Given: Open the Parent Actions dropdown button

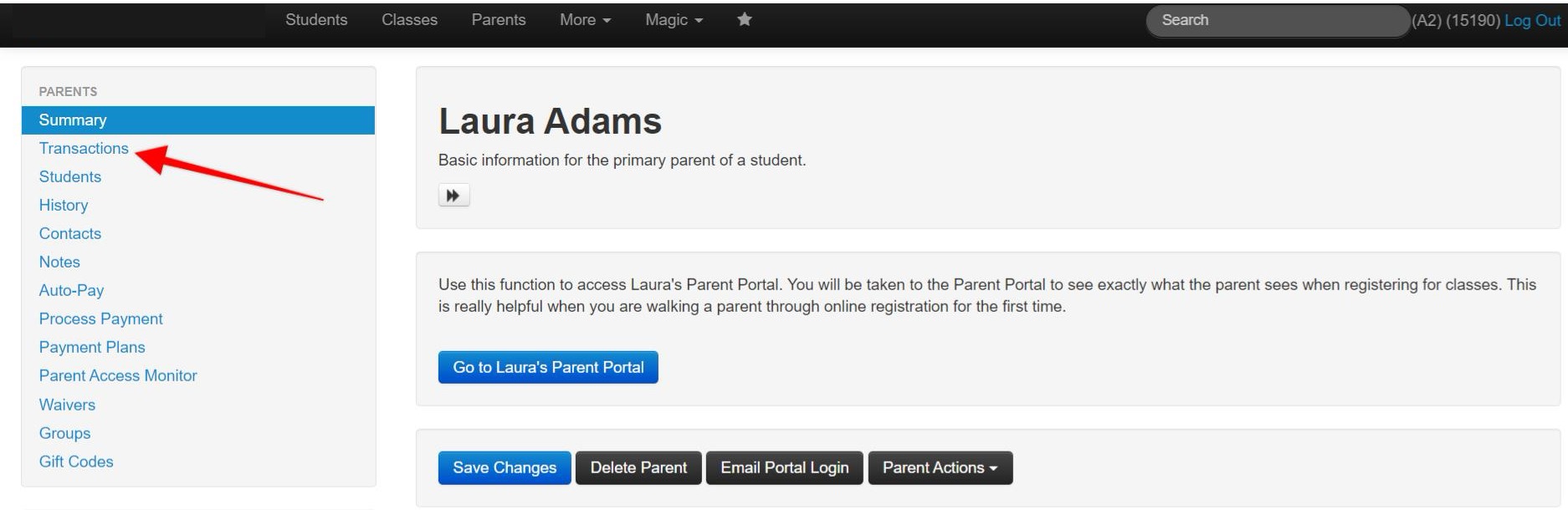Looking at the screenshot, I should pos(940,467).
